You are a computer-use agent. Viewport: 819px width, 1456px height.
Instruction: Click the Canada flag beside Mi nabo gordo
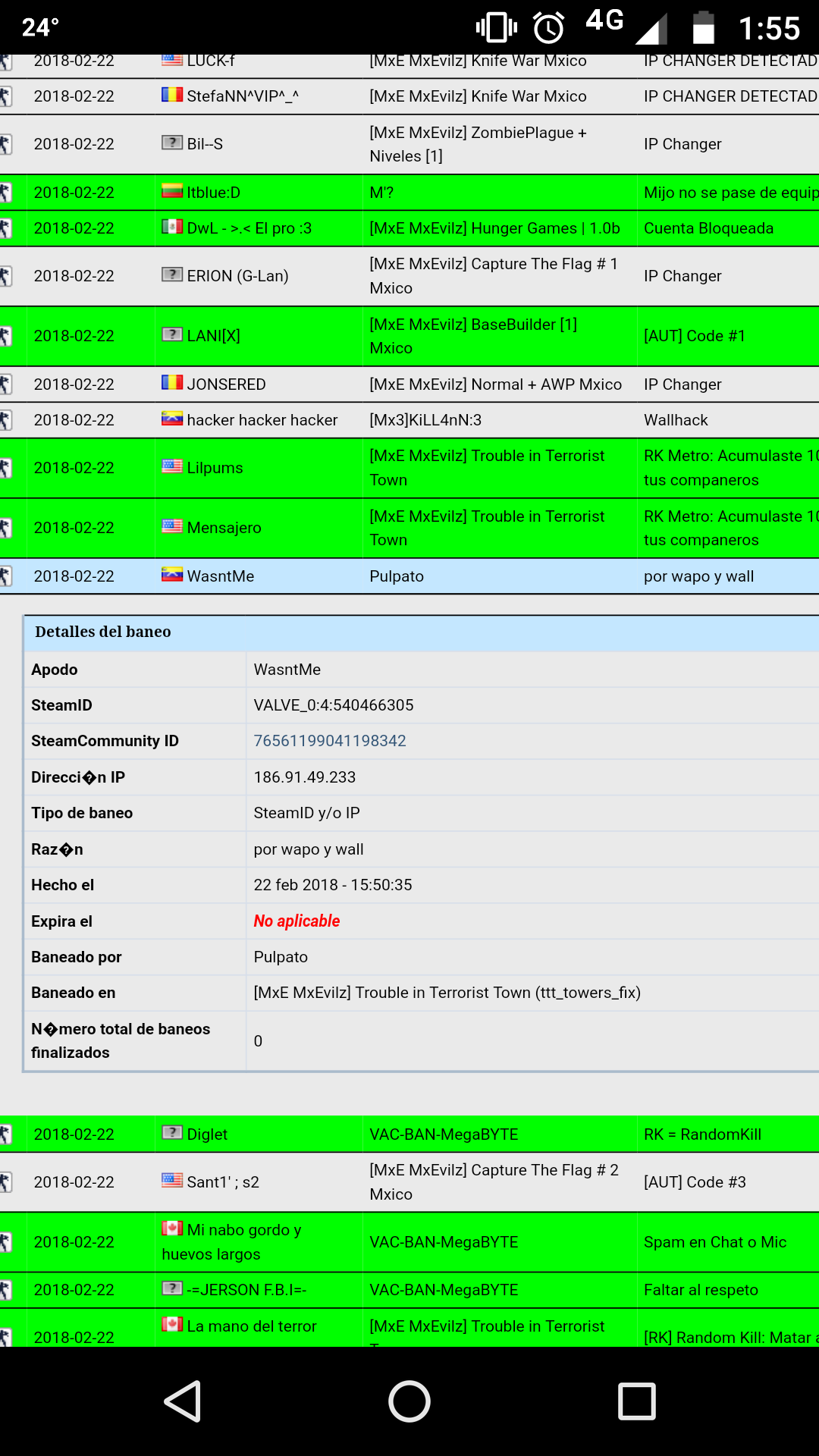(172, 1228)
